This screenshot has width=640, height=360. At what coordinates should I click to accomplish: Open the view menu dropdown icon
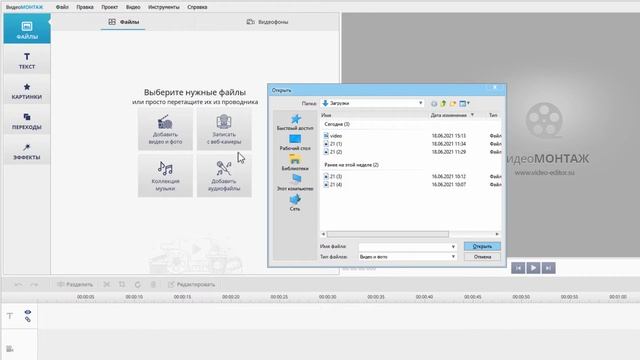(x=464, y=104)
